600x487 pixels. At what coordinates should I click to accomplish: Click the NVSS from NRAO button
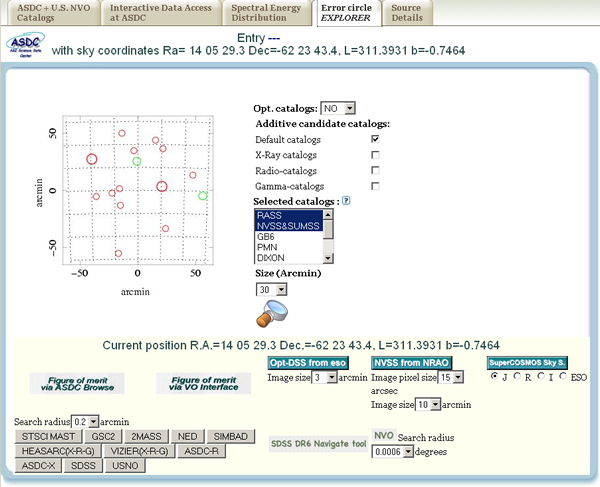point(411,363)
